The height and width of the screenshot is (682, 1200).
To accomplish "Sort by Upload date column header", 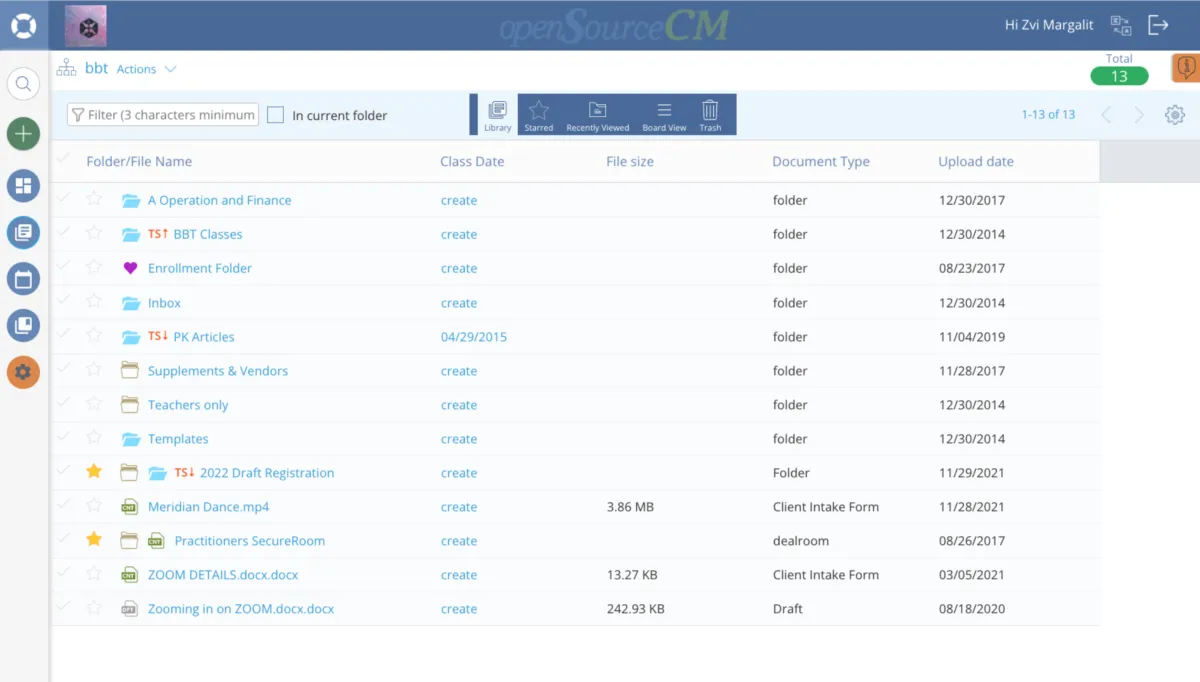I will 976,161.
